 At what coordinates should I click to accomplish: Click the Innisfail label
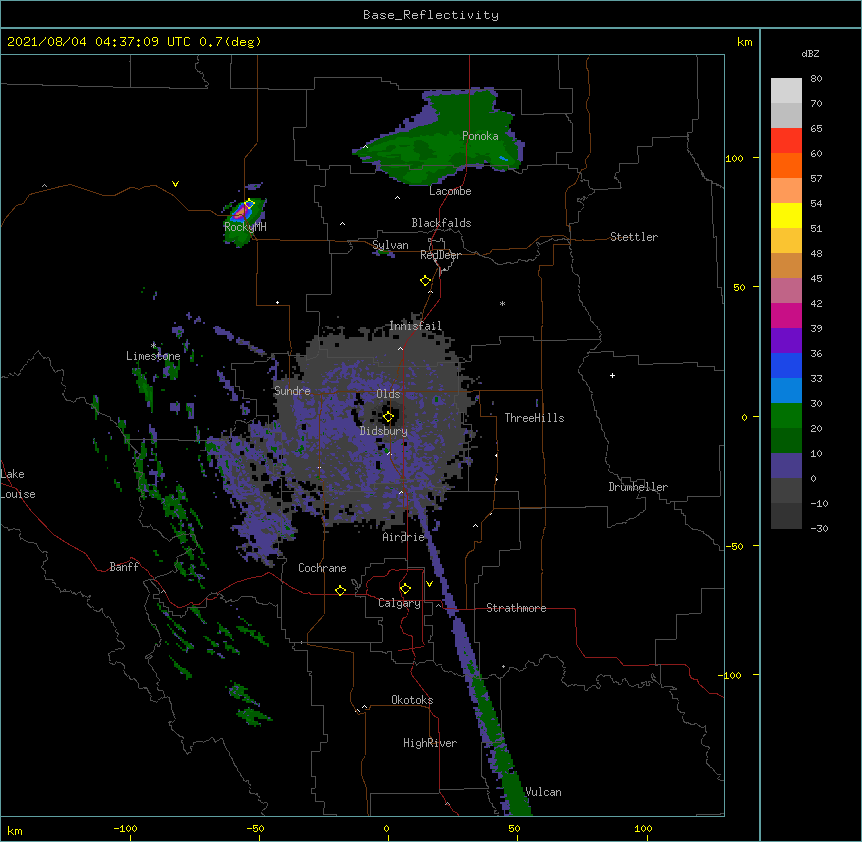pyautogui.click(x=415, y=326)
